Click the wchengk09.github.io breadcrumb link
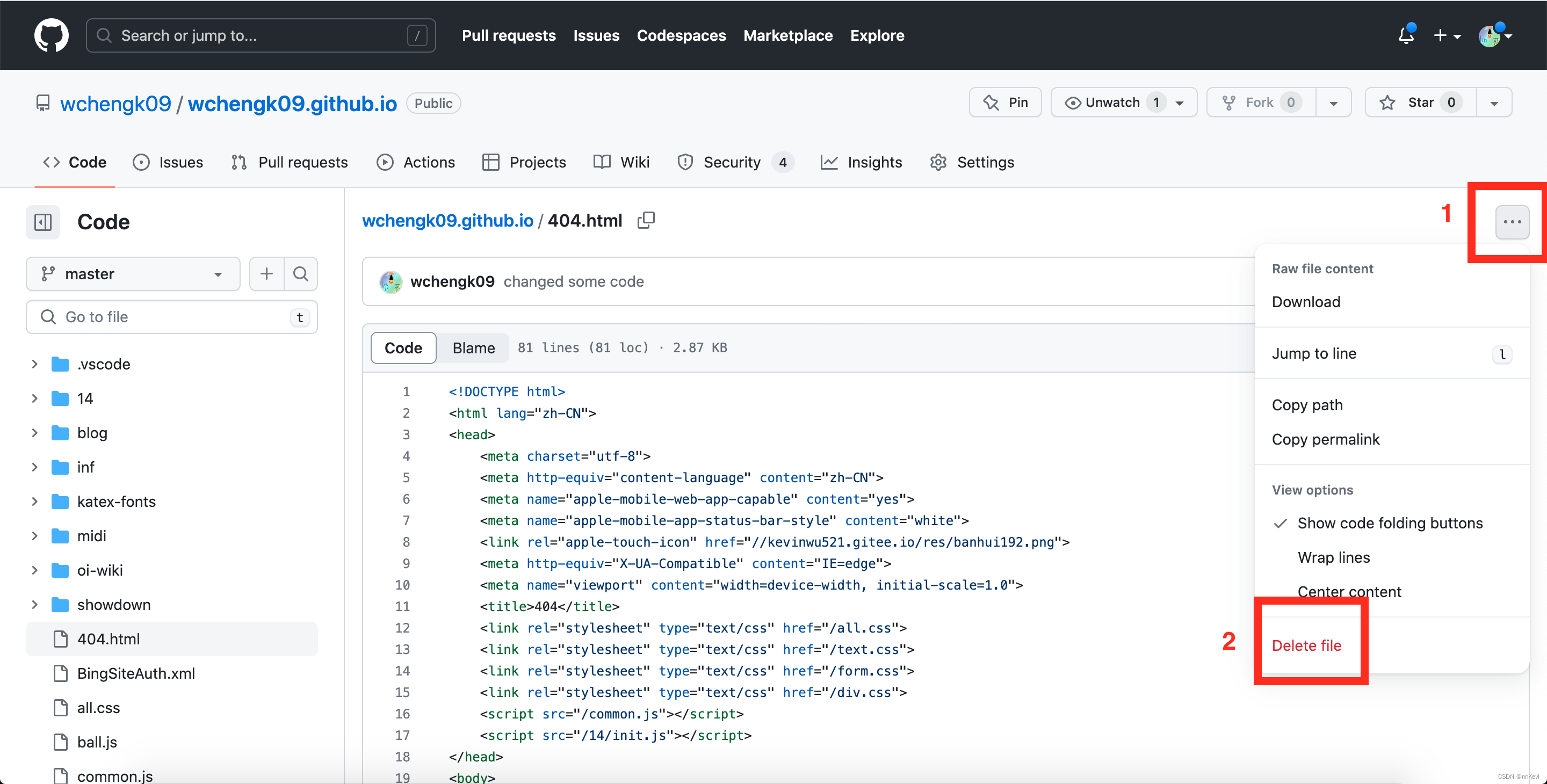Image resolution: width=1547 pixels, height=784 pixels. click(447, 220)
